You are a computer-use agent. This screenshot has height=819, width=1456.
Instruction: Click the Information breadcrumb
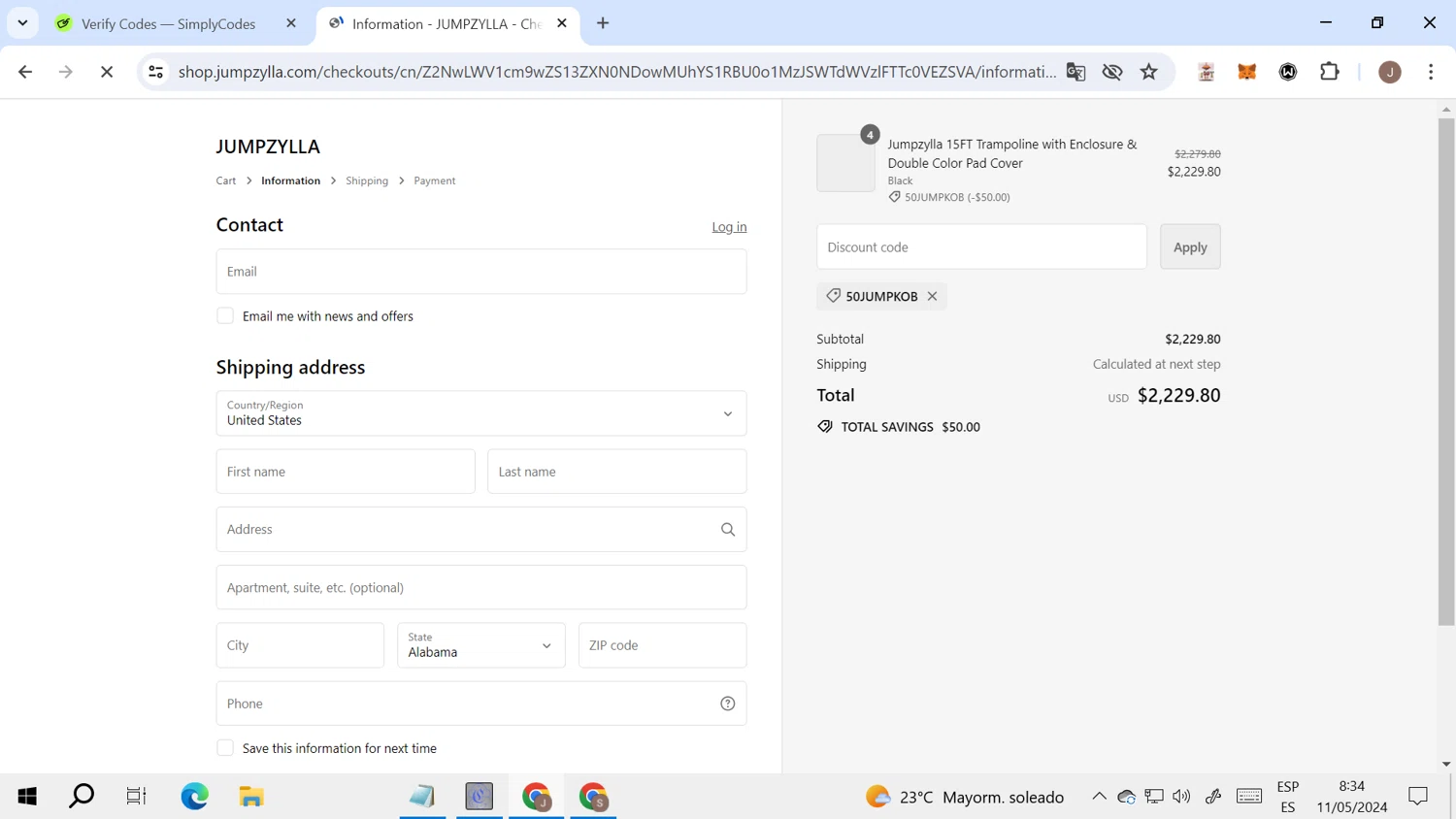(x=290, y=180)
